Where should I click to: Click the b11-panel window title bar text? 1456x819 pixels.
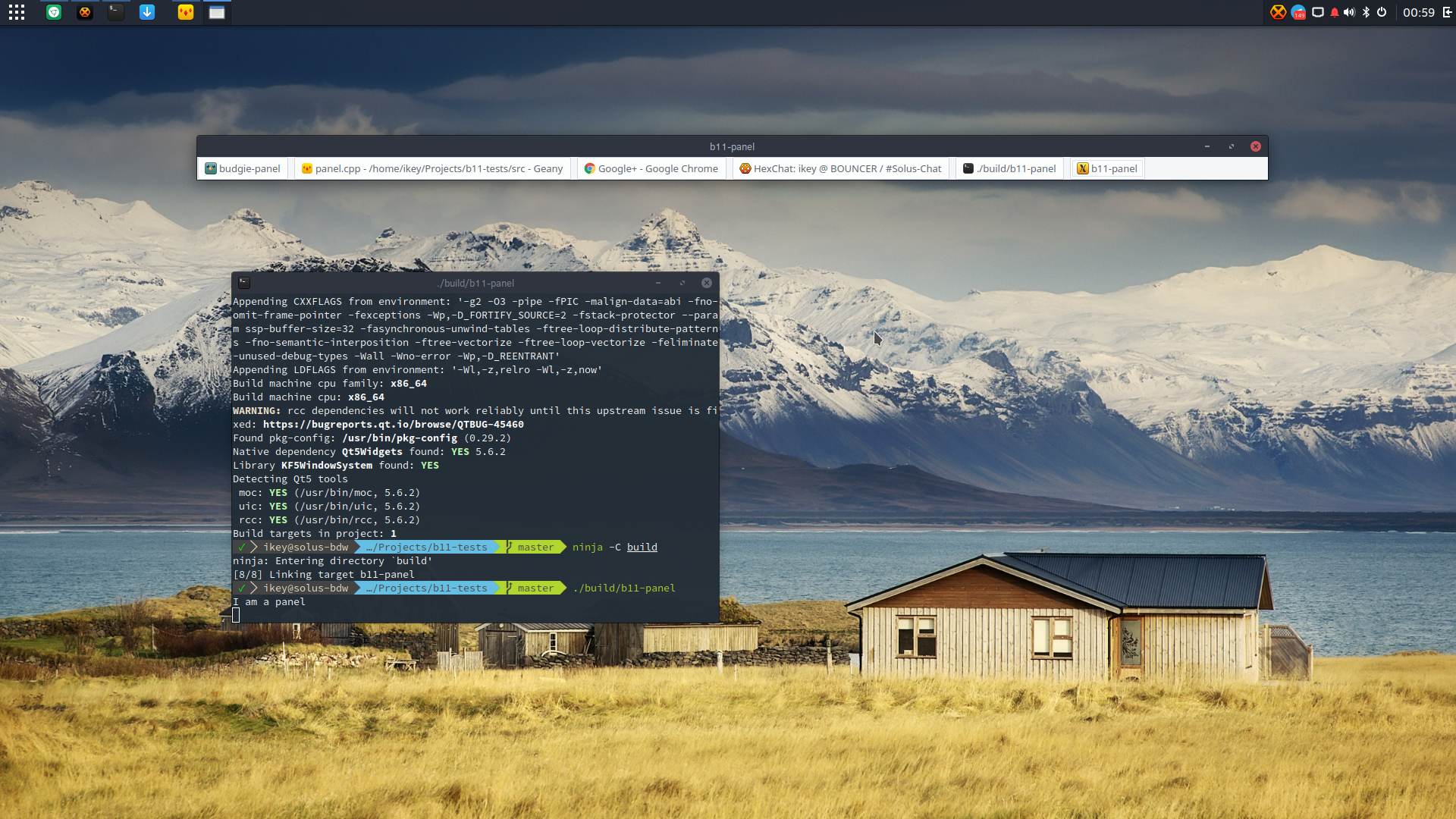point(732,146)
